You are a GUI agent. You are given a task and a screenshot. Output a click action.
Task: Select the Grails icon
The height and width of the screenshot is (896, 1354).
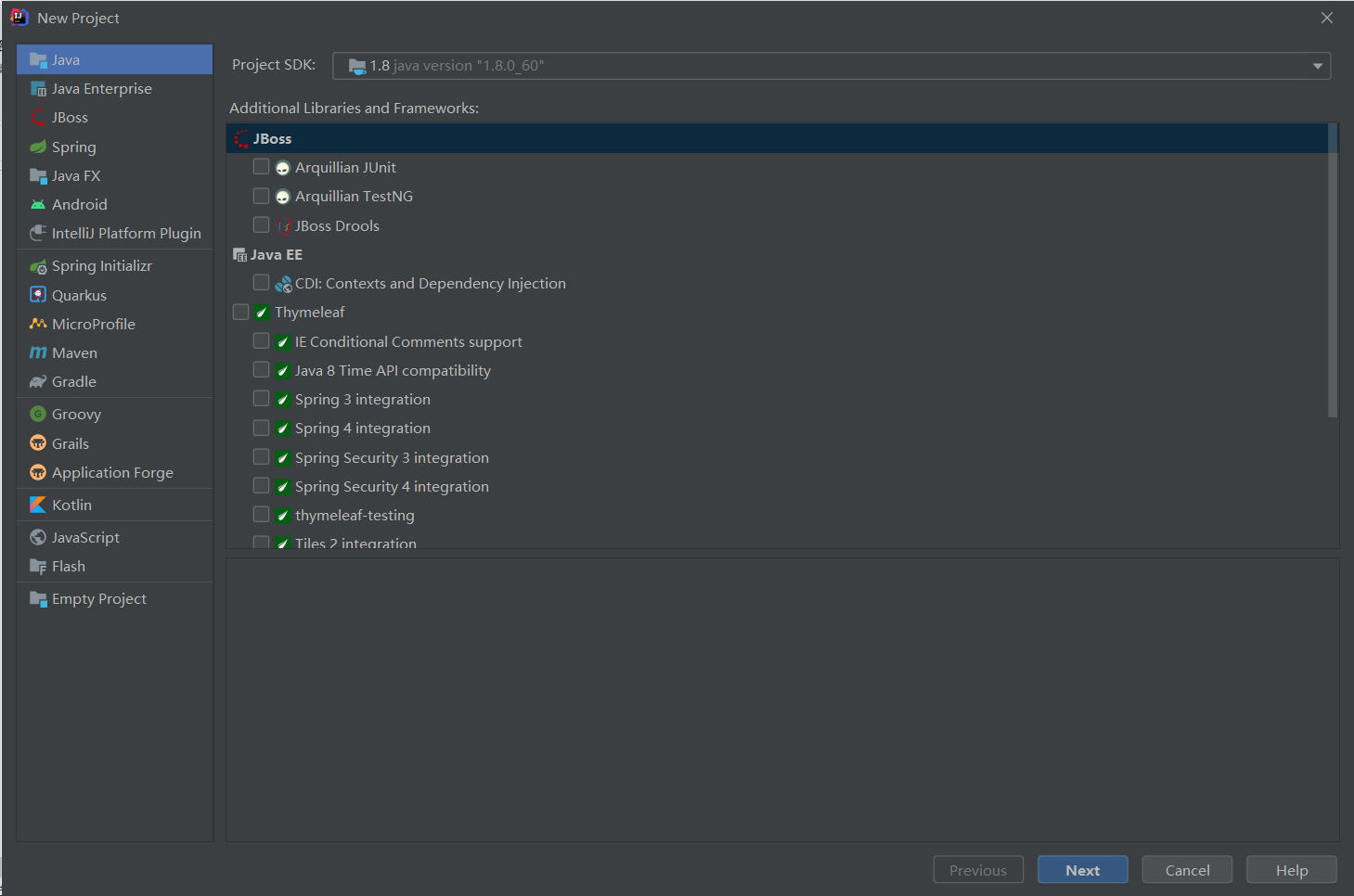pos(38,443)
